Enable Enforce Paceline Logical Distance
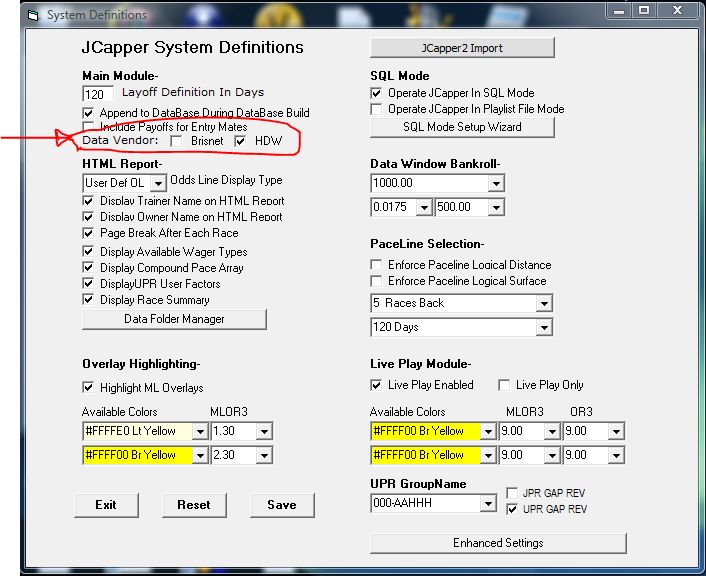Viewport: 706px width, 576px height. (x=376, y=264)
